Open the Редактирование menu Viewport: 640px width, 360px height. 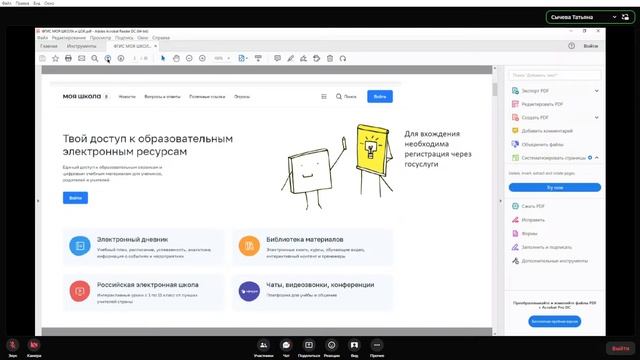pos(69,38)
